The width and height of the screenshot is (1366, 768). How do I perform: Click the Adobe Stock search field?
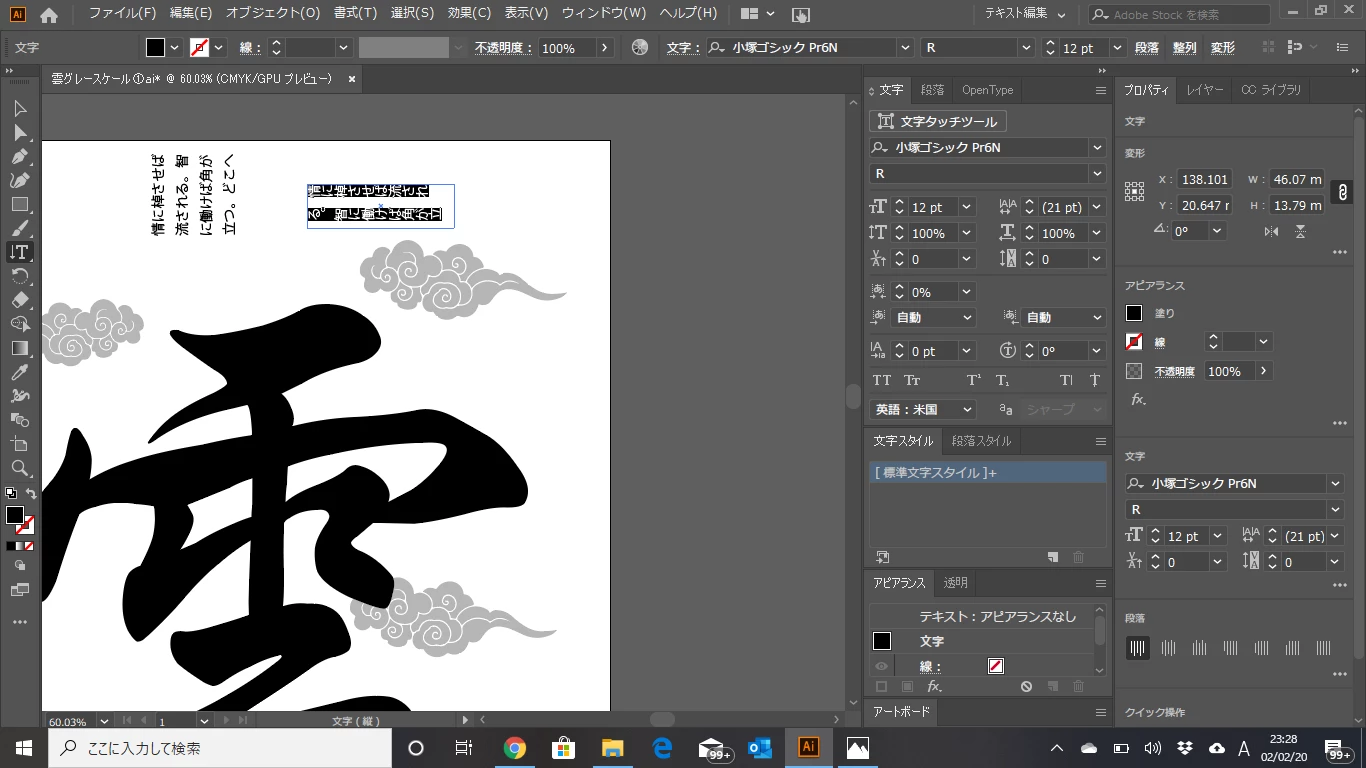coord(1179,14)
